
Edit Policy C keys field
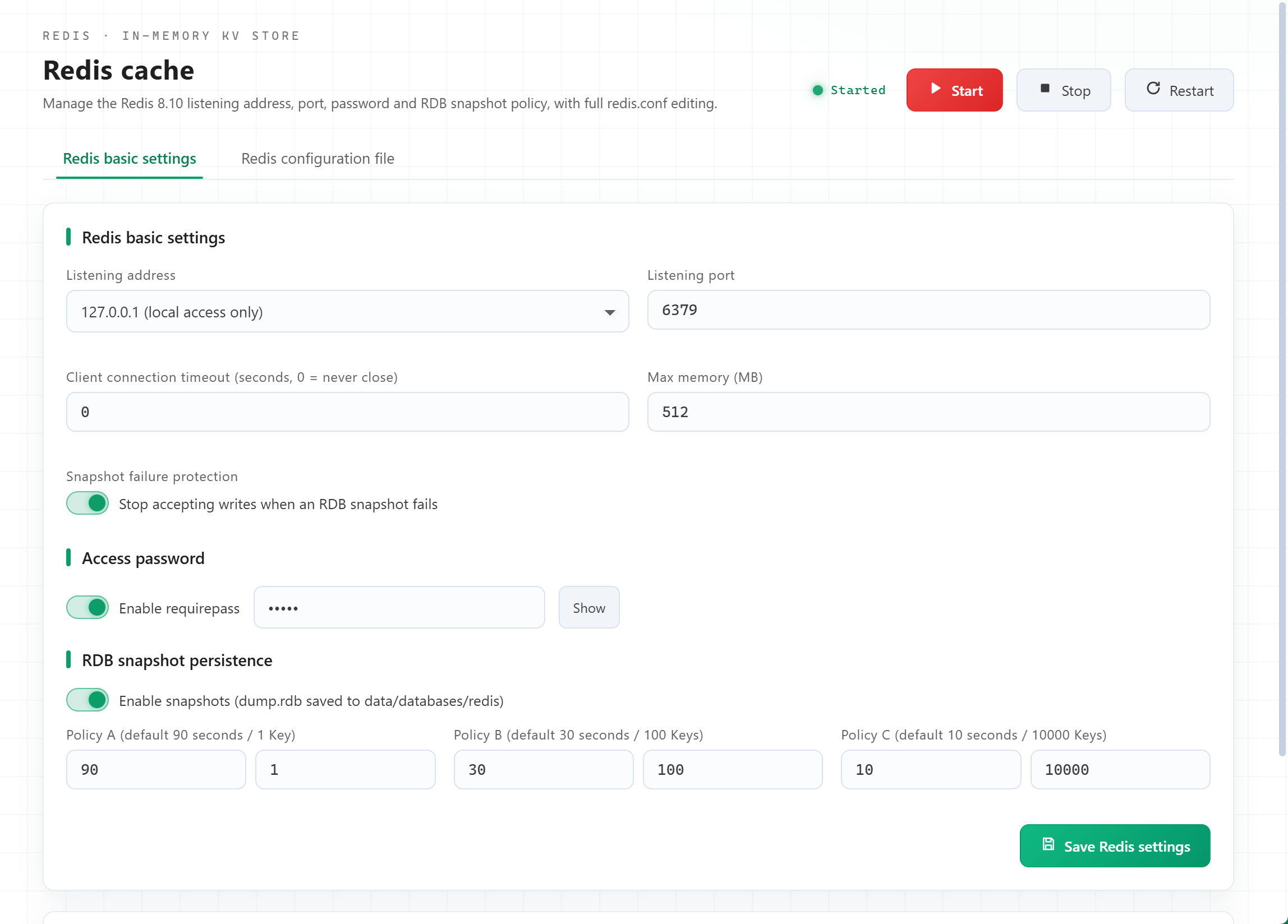tap(1120, 770)
